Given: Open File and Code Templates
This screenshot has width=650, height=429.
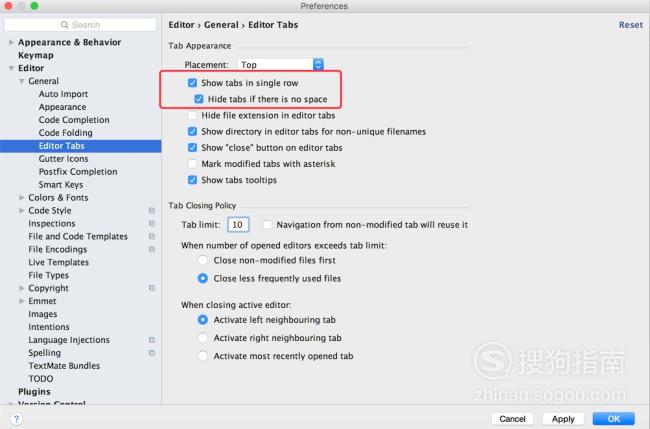Looking at the screenshot, I should [x=78, y=236].
